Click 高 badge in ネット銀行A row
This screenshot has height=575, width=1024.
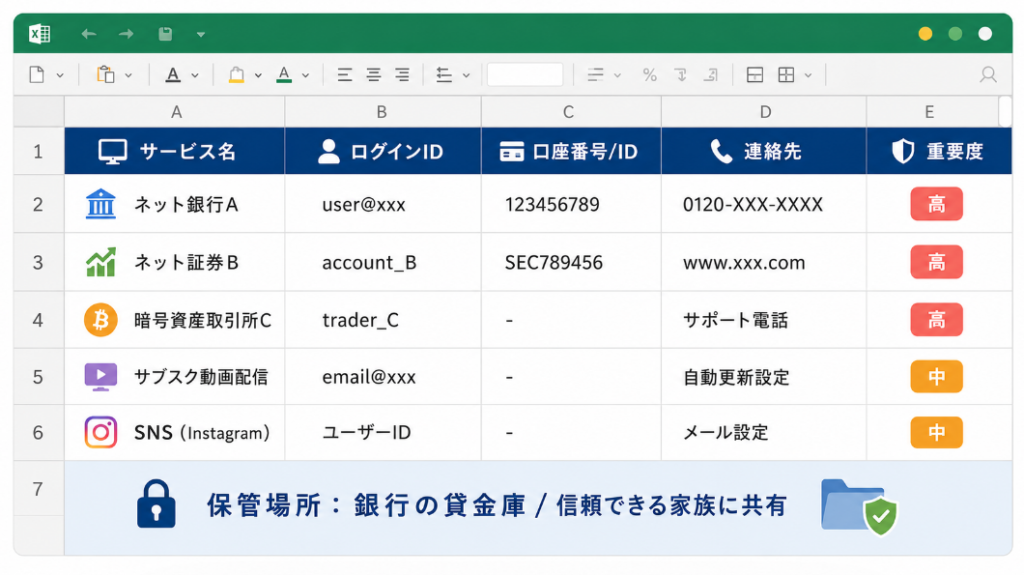[936, 204]
